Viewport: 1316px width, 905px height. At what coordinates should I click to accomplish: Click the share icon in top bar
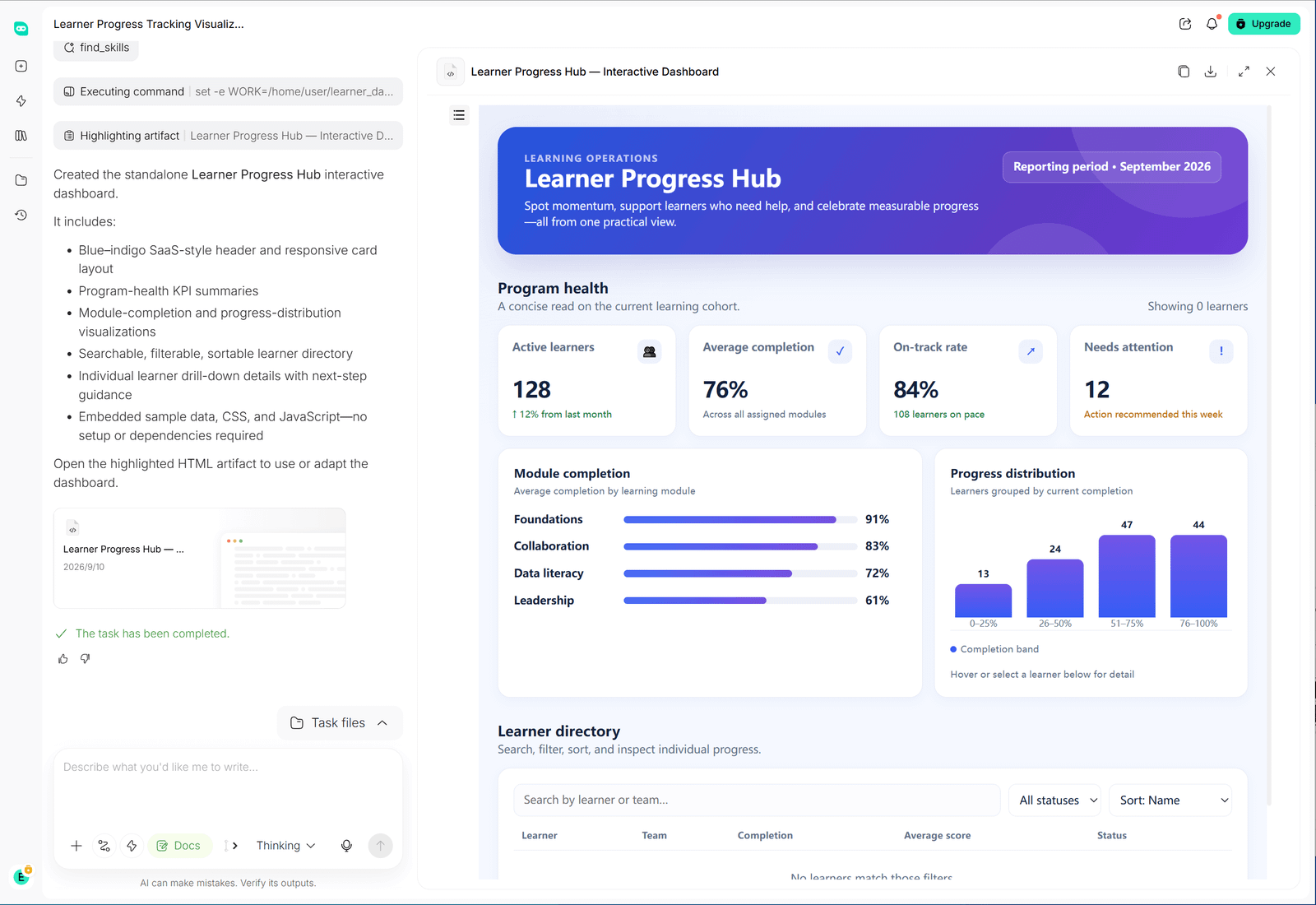coord(1185,24)
